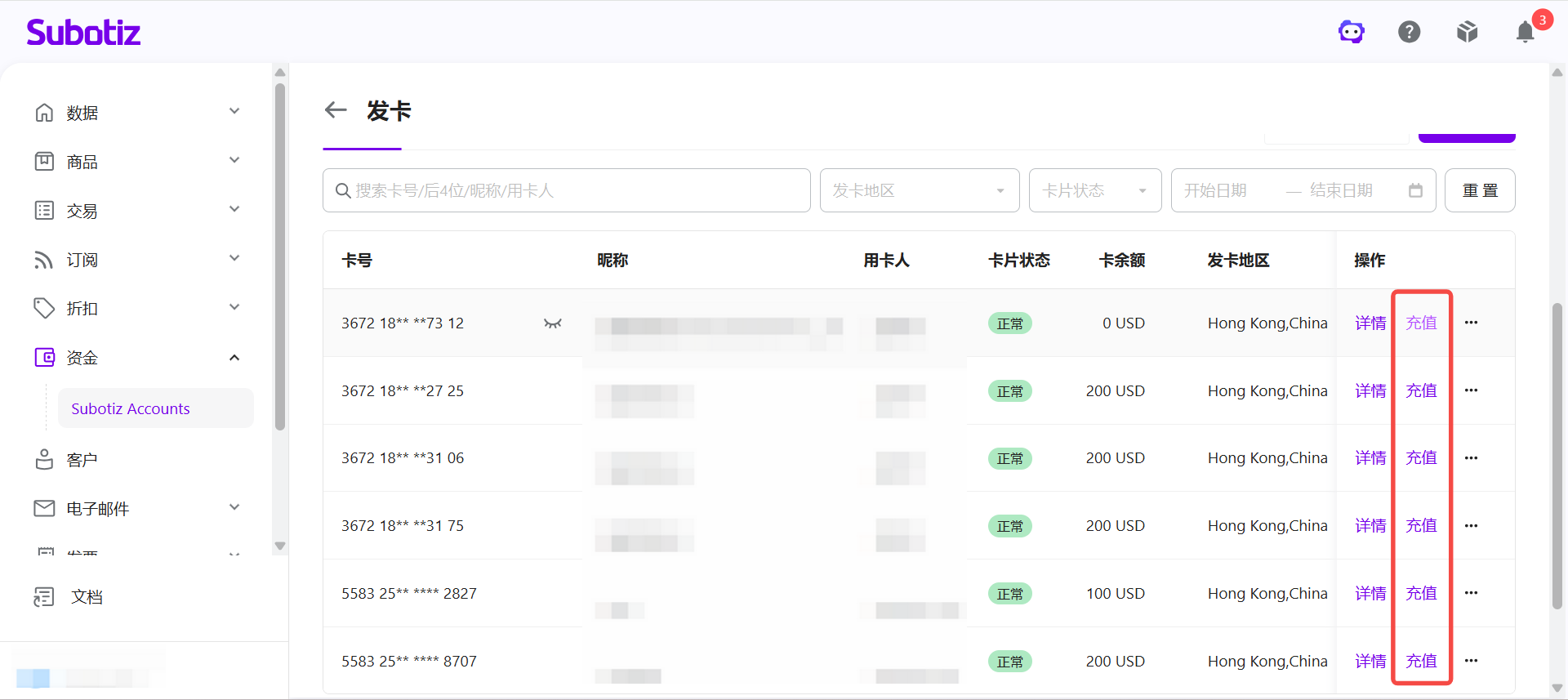Click the 电子邮件 envelope icon in sidebar
Screen dimensions: 1568x700
[x=44, y=508]
